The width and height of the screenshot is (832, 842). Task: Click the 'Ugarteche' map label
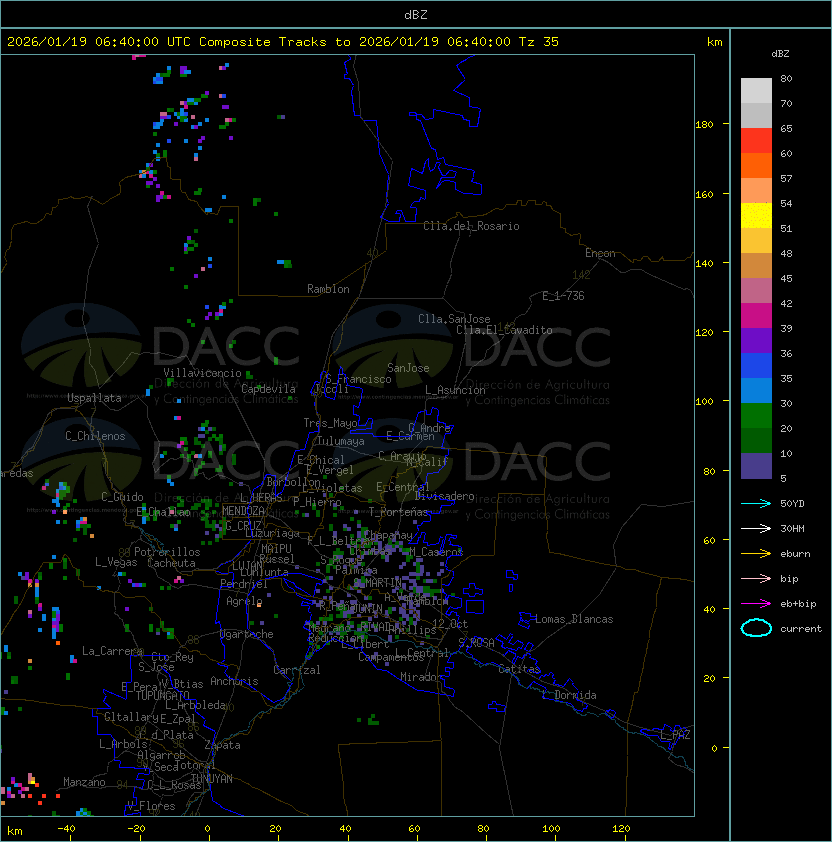pos(247,634)
